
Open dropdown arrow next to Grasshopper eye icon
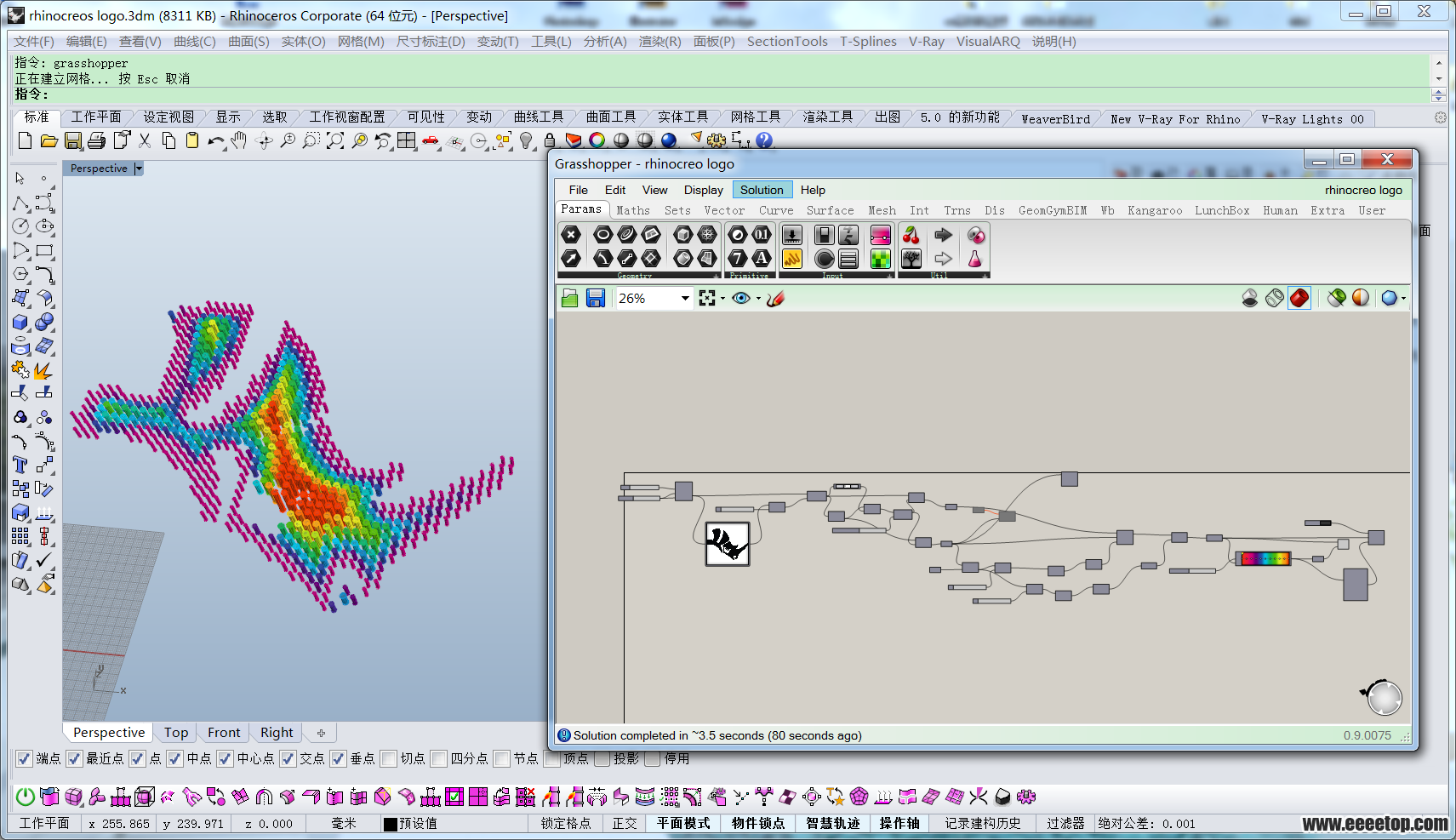[x=758, y=299]
